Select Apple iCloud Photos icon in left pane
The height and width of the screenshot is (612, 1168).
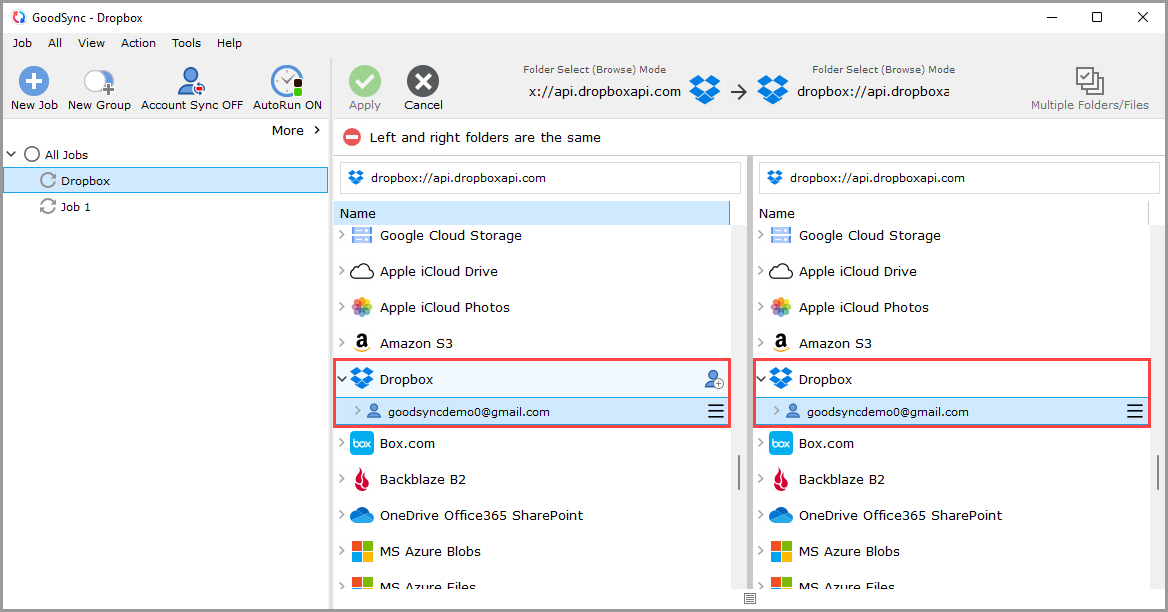pyautogui.click(x=362, y=307)
